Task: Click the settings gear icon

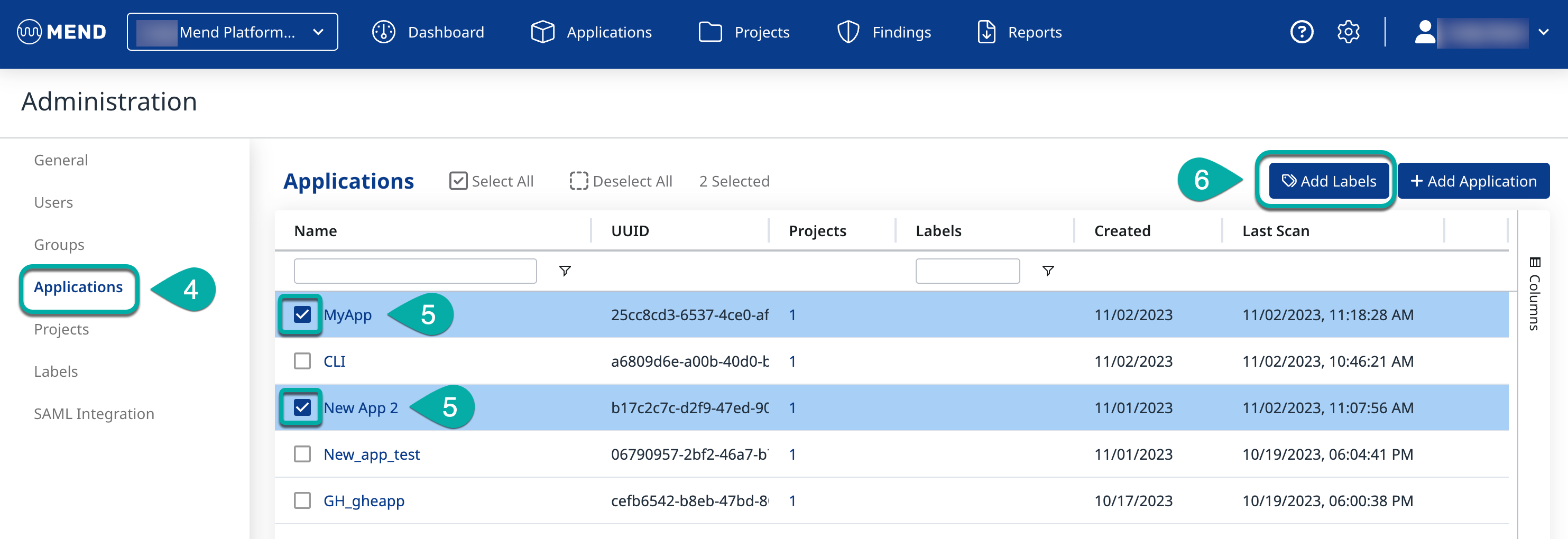Action: pos(1348,32)
